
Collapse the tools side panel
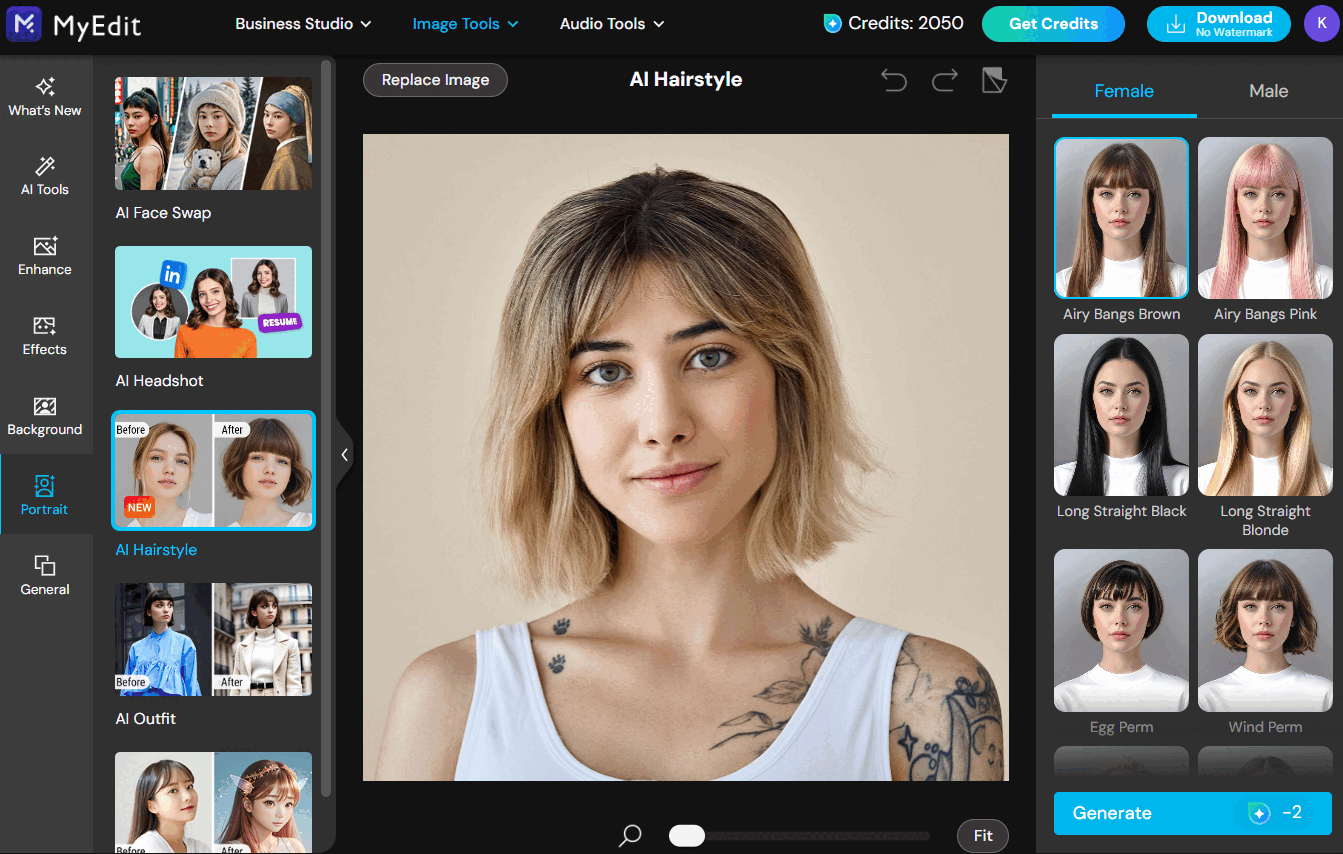click(x=344, y=455)
